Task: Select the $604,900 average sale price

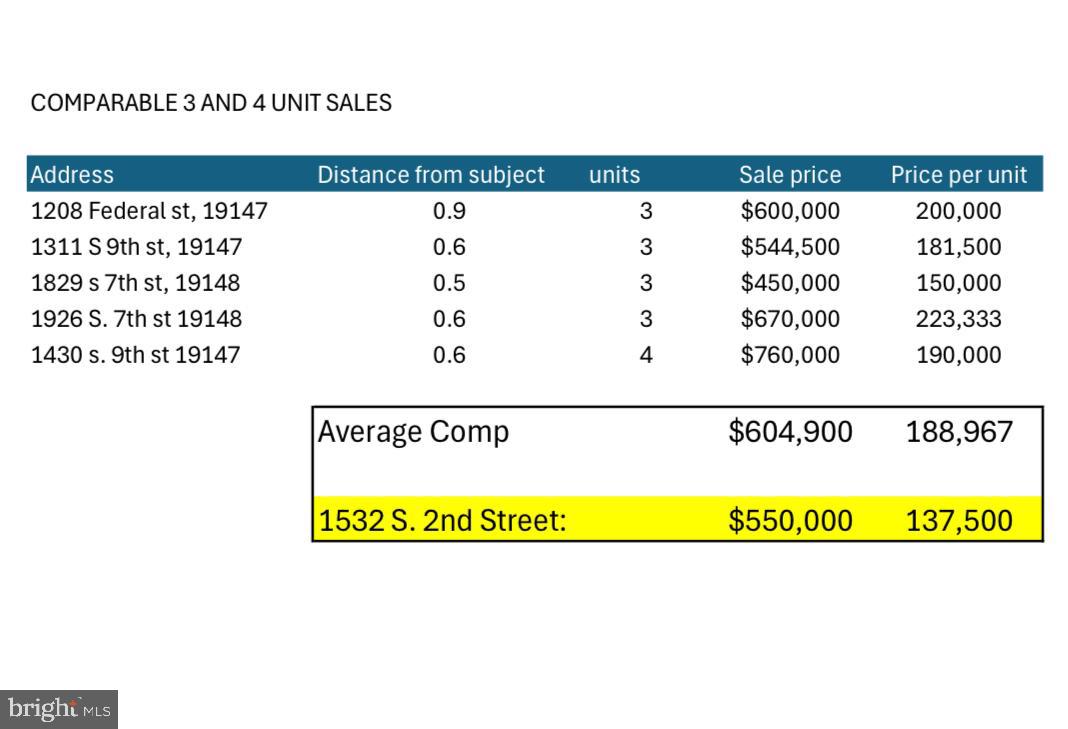Action: 790,432
